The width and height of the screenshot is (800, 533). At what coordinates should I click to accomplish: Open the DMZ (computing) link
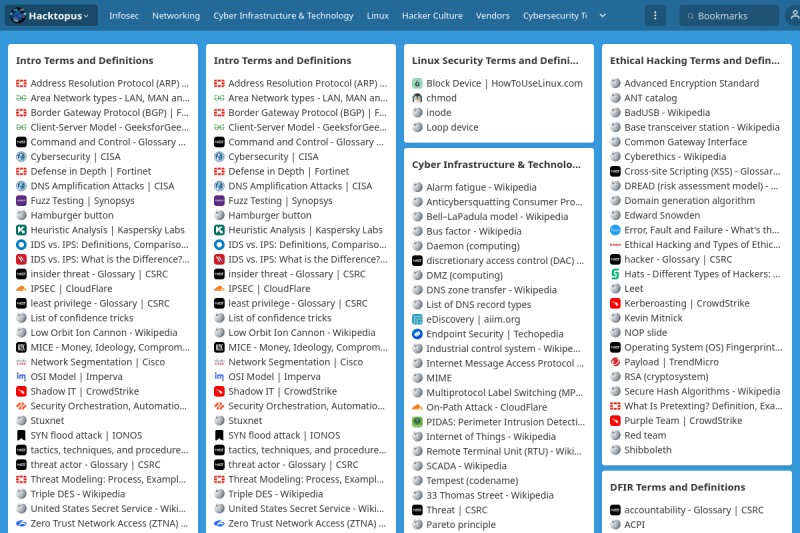coord(464,275)
